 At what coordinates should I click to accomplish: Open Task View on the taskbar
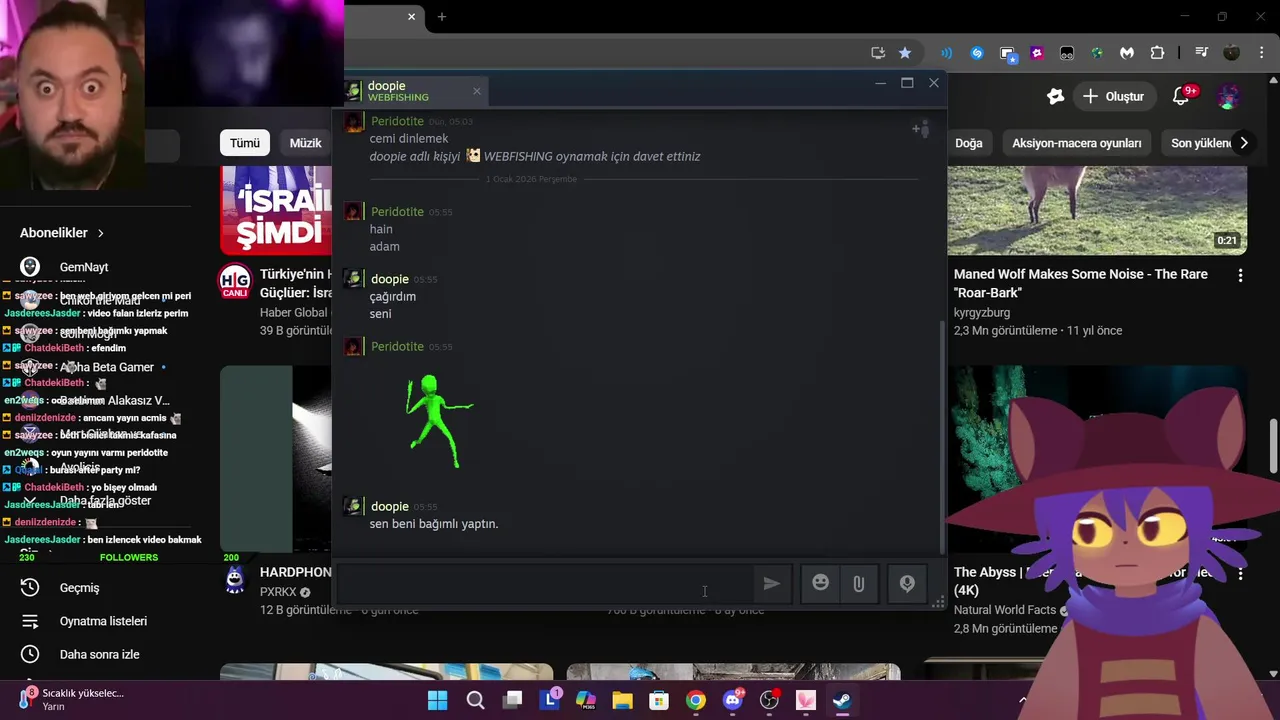pos(513,700)
